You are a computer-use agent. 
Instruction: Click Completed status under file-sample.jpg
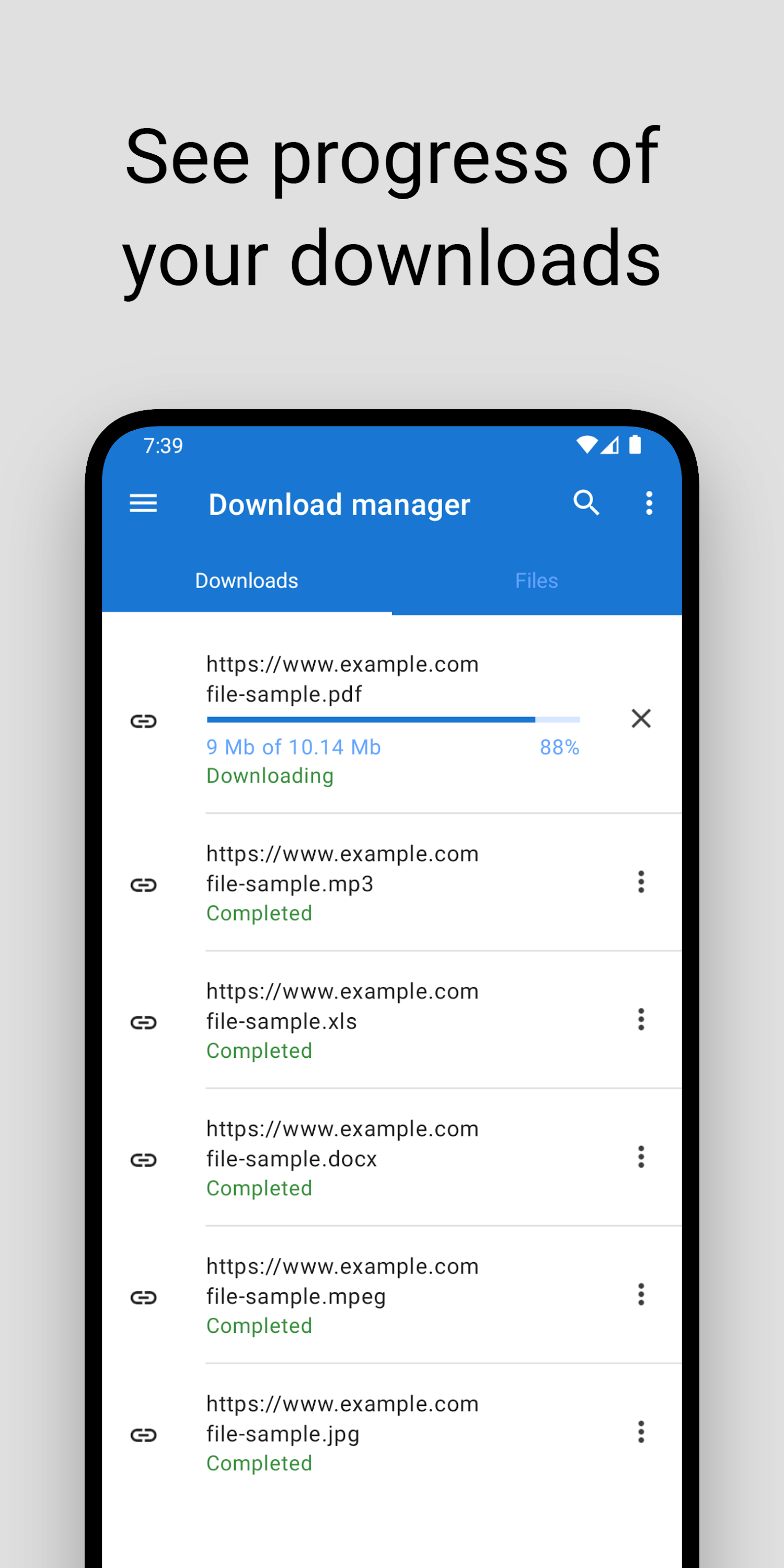(259, 1463)
